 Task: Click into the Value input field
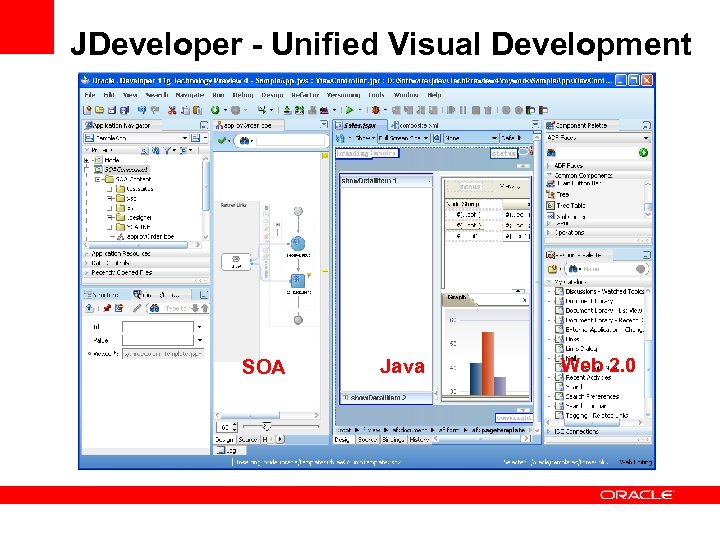pyautogui.click(x=158, y=340)
